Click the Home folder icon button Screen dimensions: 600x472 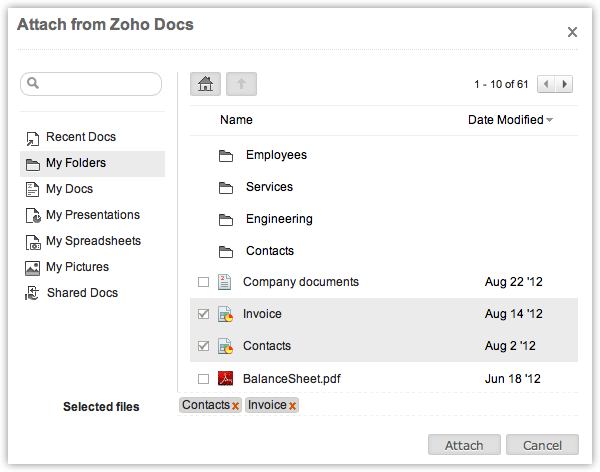coord(205,84)
